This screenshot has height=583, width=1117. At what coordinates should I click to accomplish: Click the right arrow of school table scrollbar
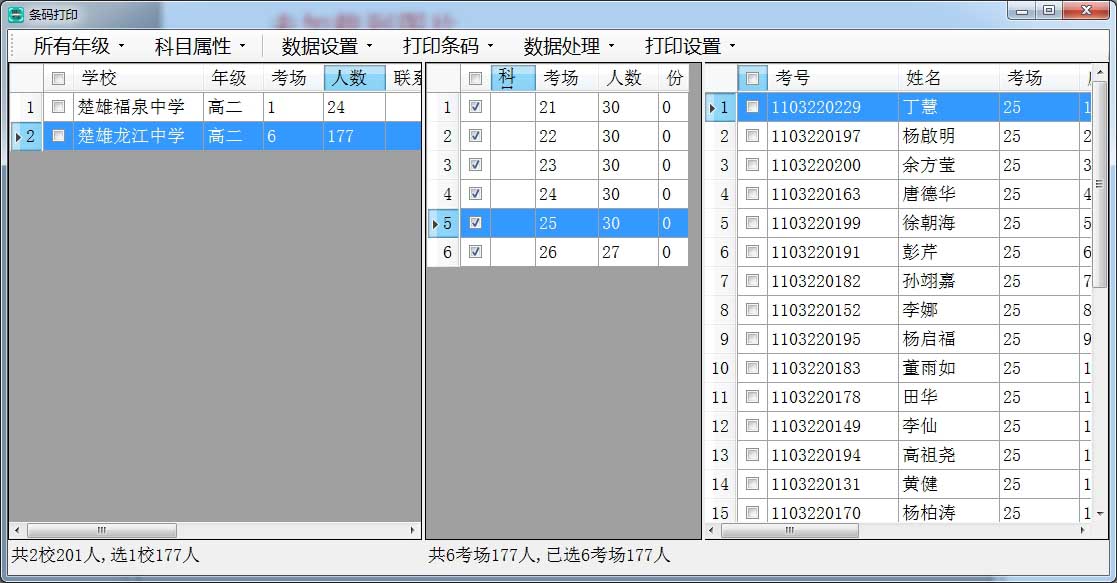click(x=412, y=530)
